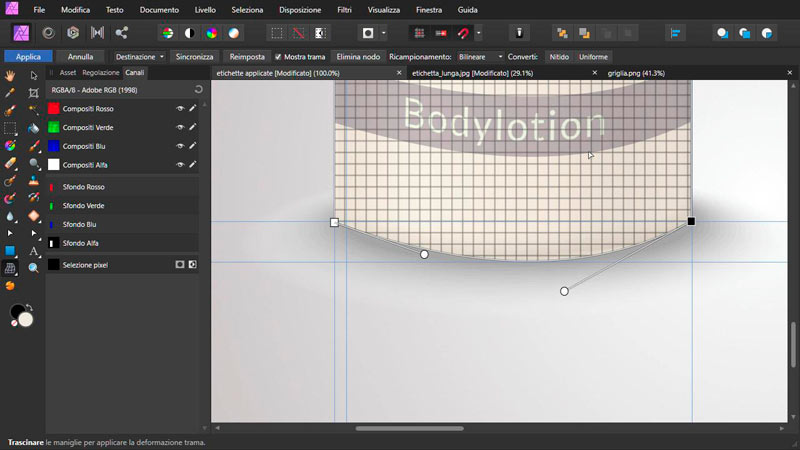This screenshot has width=800, height=450.
Task: Click the Uniforme convert button
Action: point(593,57)
